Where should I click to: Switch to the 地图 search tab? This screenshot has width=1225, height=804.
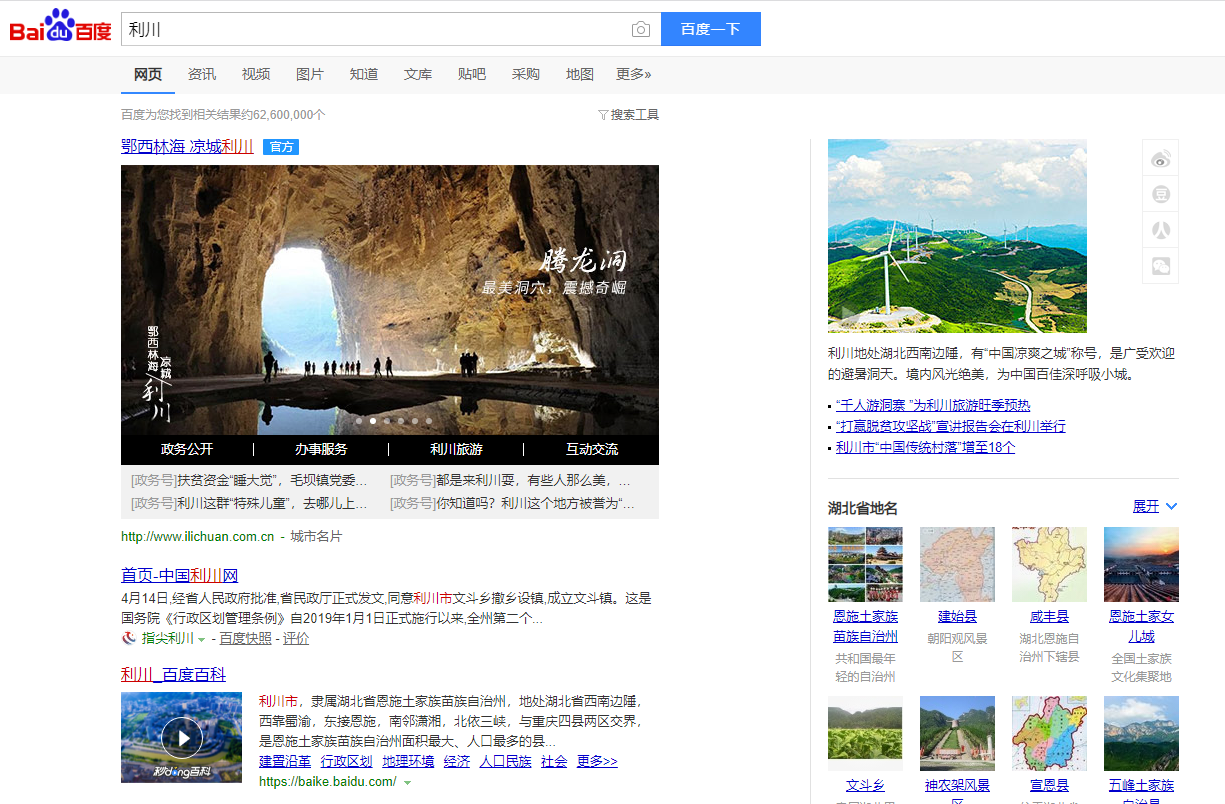[579, 74]
